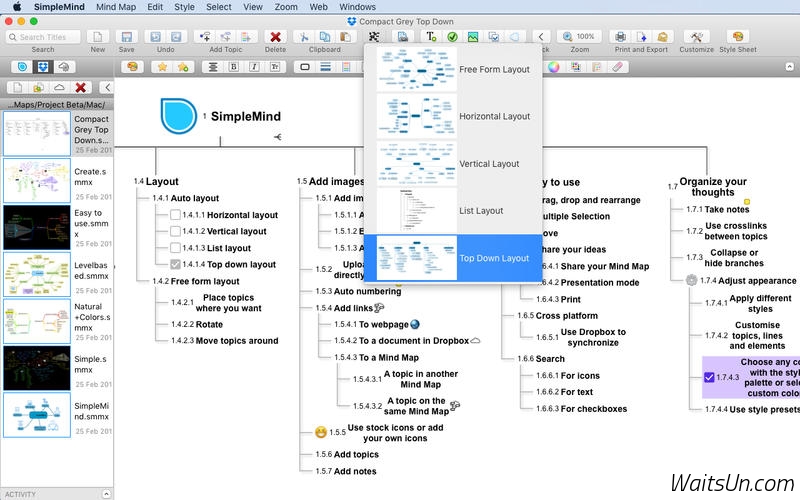800x500 pixels.
Task: Click the green checkmark checkbox icon
Action: point(452,37)
